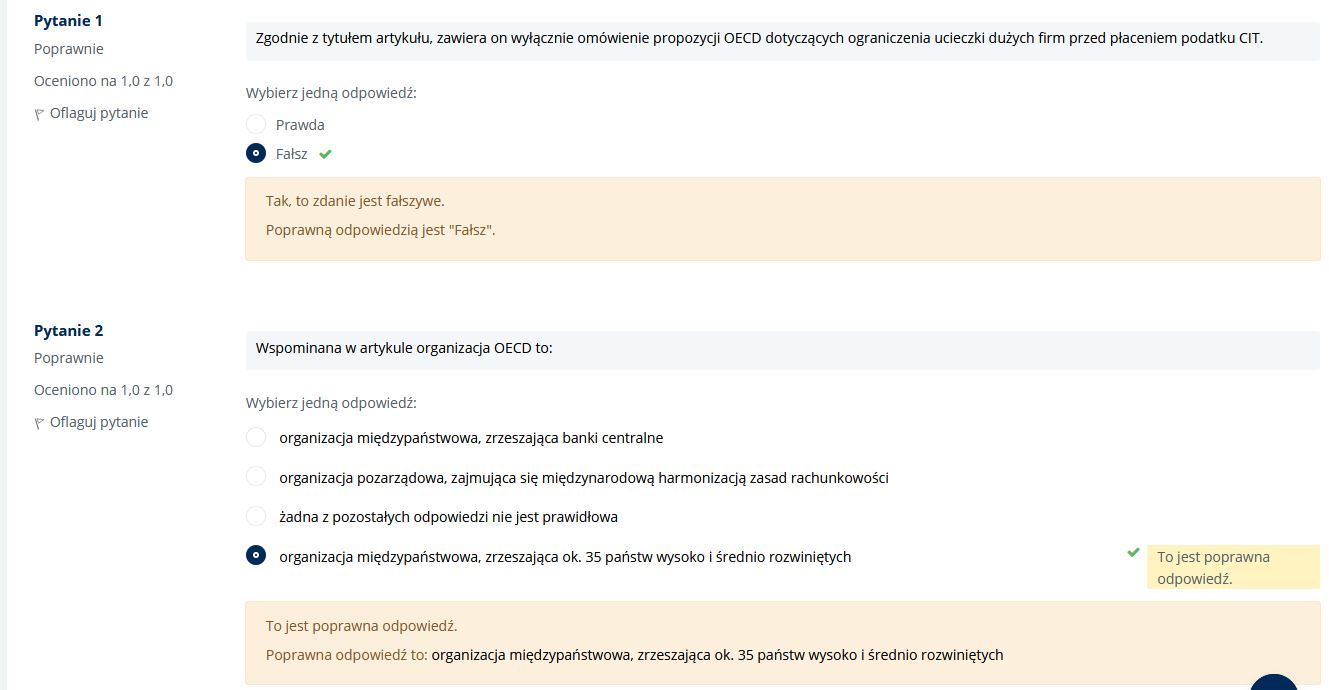The width and height of the screenshot is (1329, 690).
Task: Select the "Prawda" radio option
Action: [x=256, y=125]
